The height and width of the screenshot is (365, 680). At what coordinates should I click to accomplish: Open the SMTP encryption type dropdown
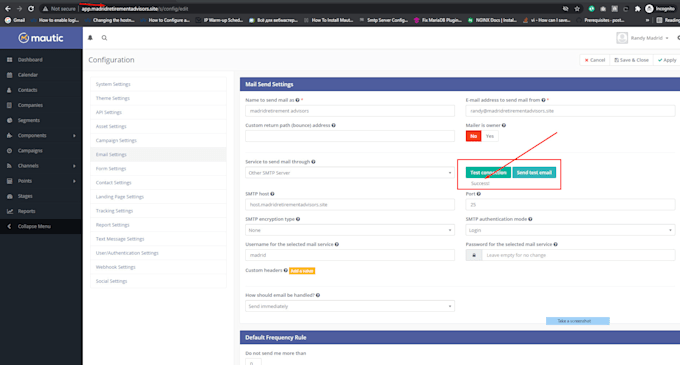click(350, 230)
